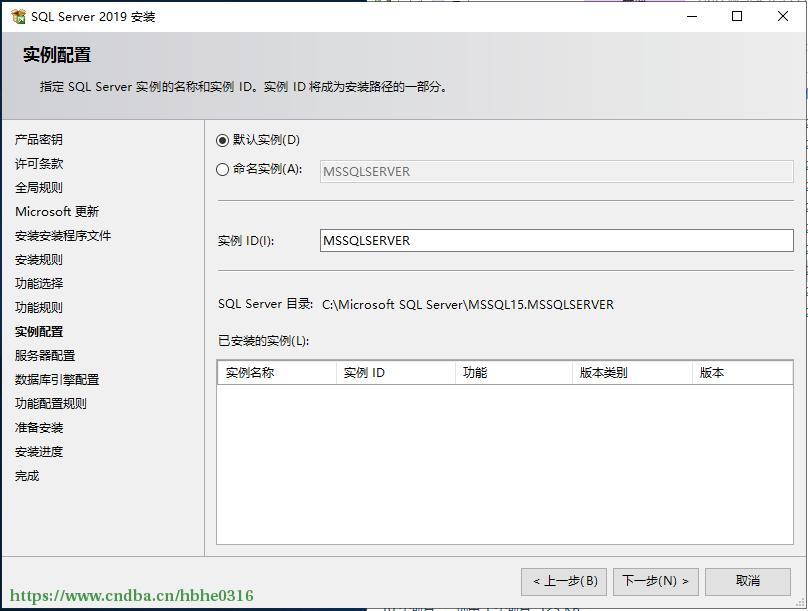Sort by 版本 column header
Screen dimensions: 808x611
coord(743,372)
